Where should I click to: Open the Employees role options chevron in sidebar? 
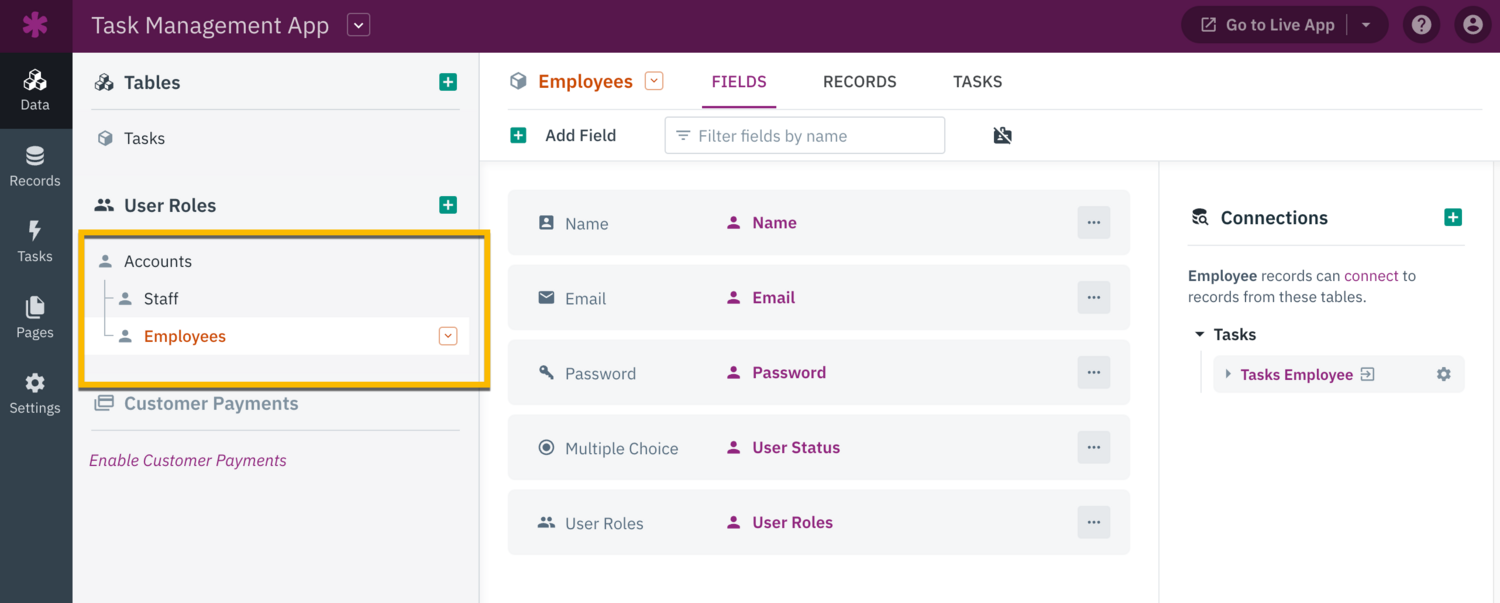(x=447, y=336)
